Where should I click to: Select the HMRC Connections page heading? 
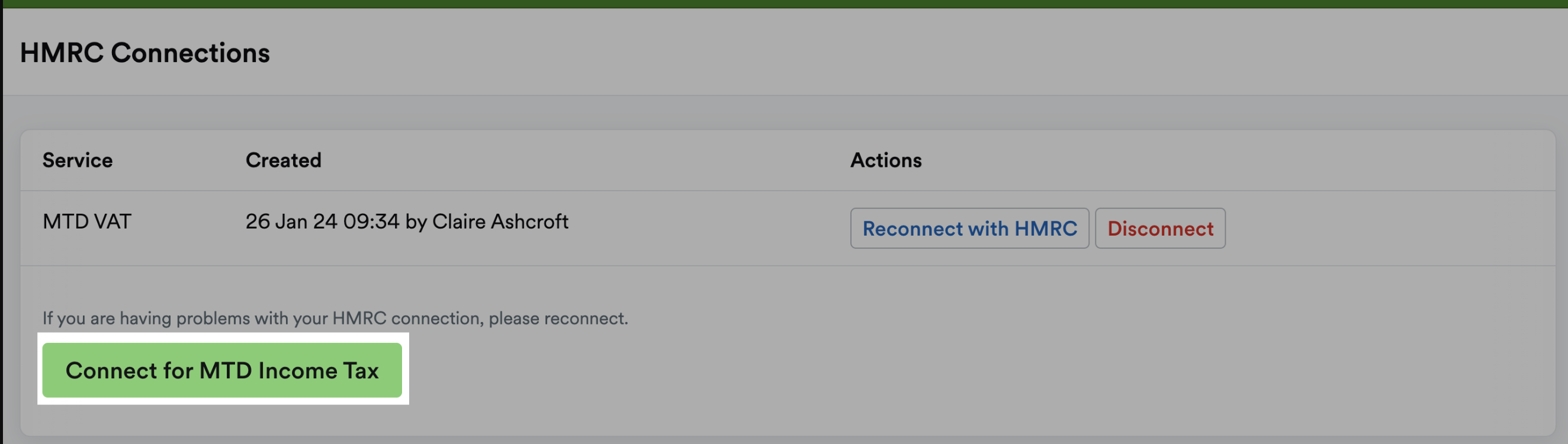pos(145,53)
